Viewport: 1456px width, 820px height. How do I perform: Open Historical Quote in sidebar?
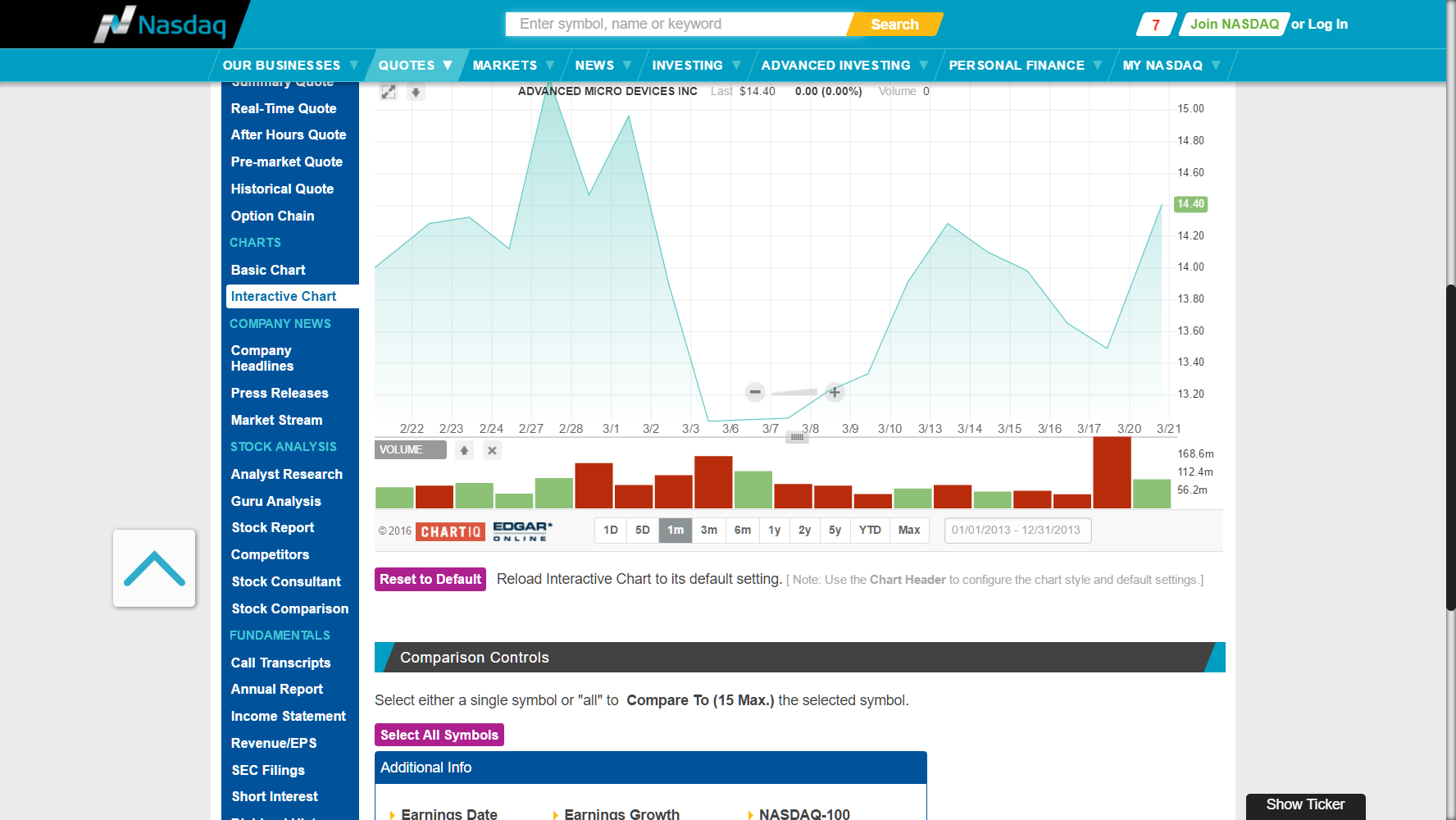pos(282,189)
